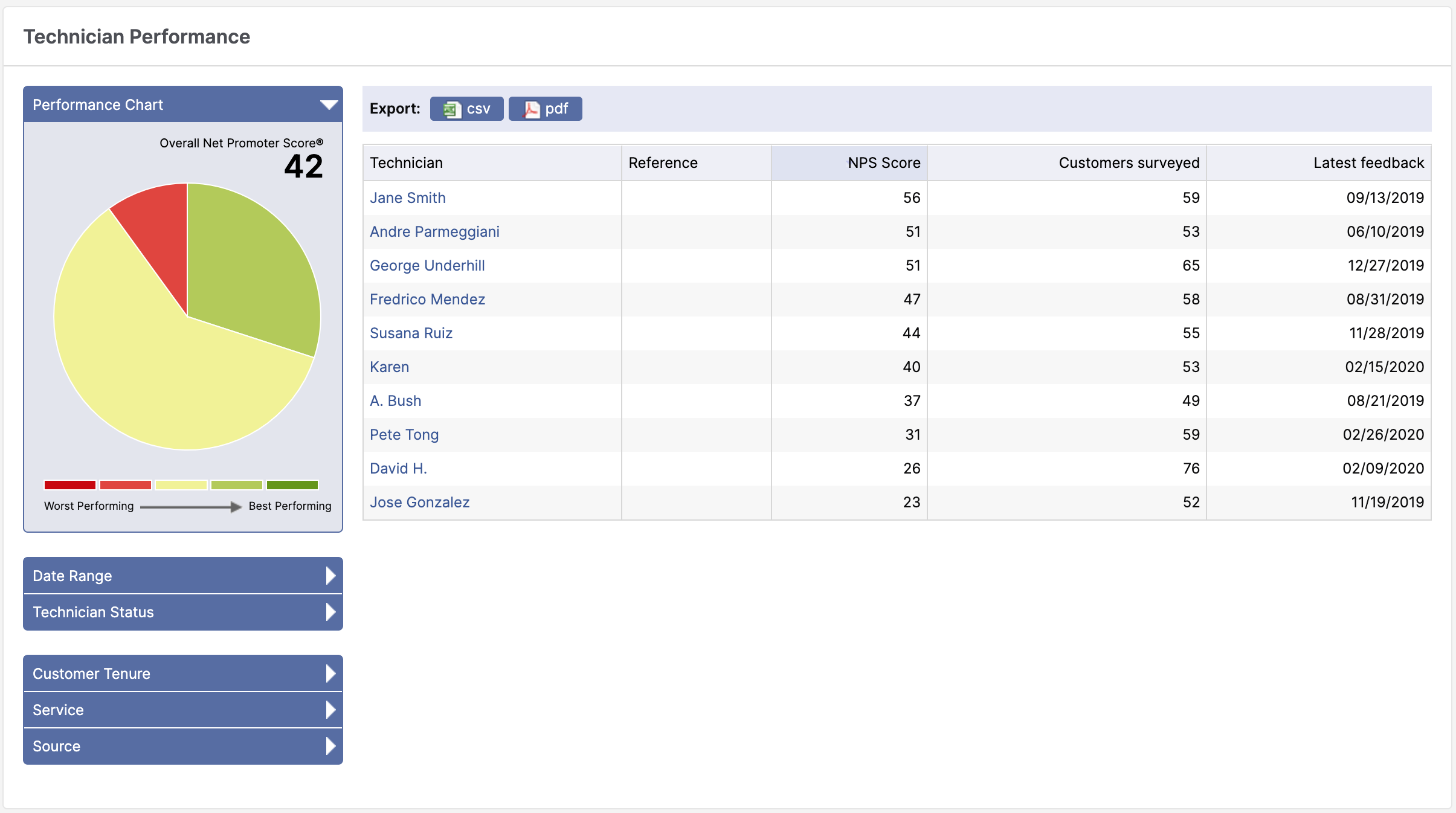Open Susana Ruiz technician link
1456x813 pixels.
point(411,333)
